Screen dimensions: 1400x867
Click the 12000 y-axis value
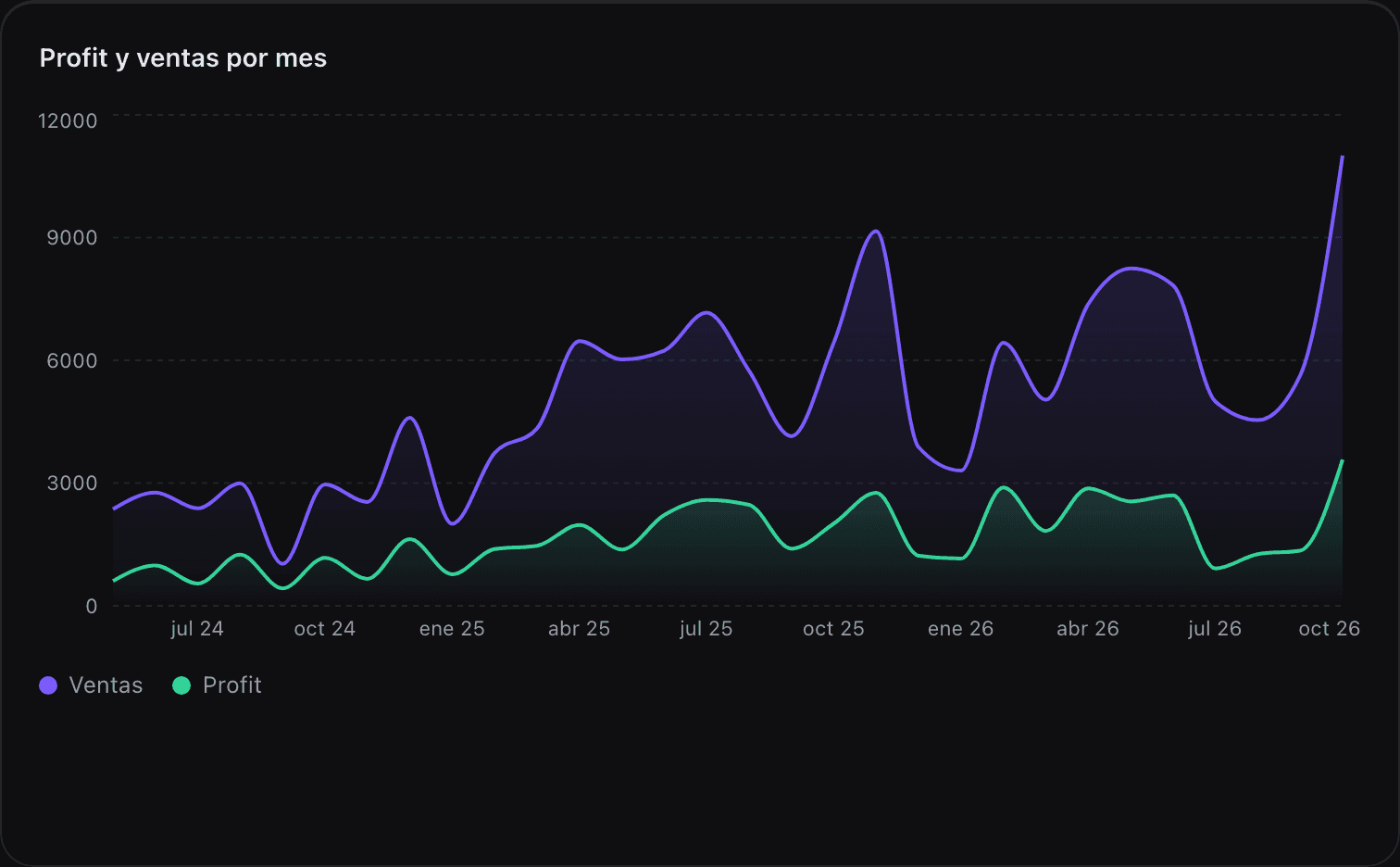[68, 120]
